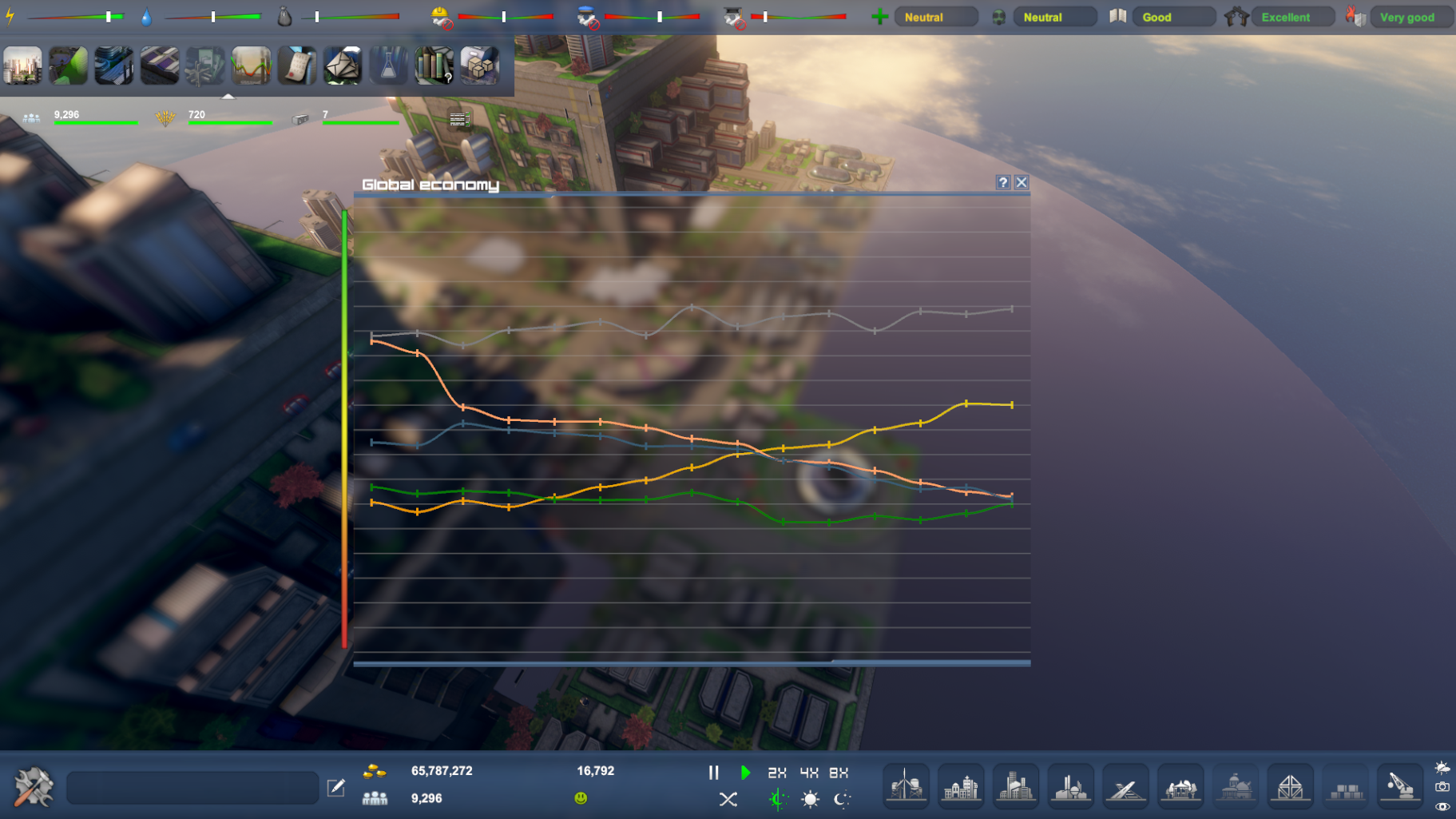Open help for Global economy window
The image size is (1456, 819).
pyautogui.click(x=1003, y=182)
